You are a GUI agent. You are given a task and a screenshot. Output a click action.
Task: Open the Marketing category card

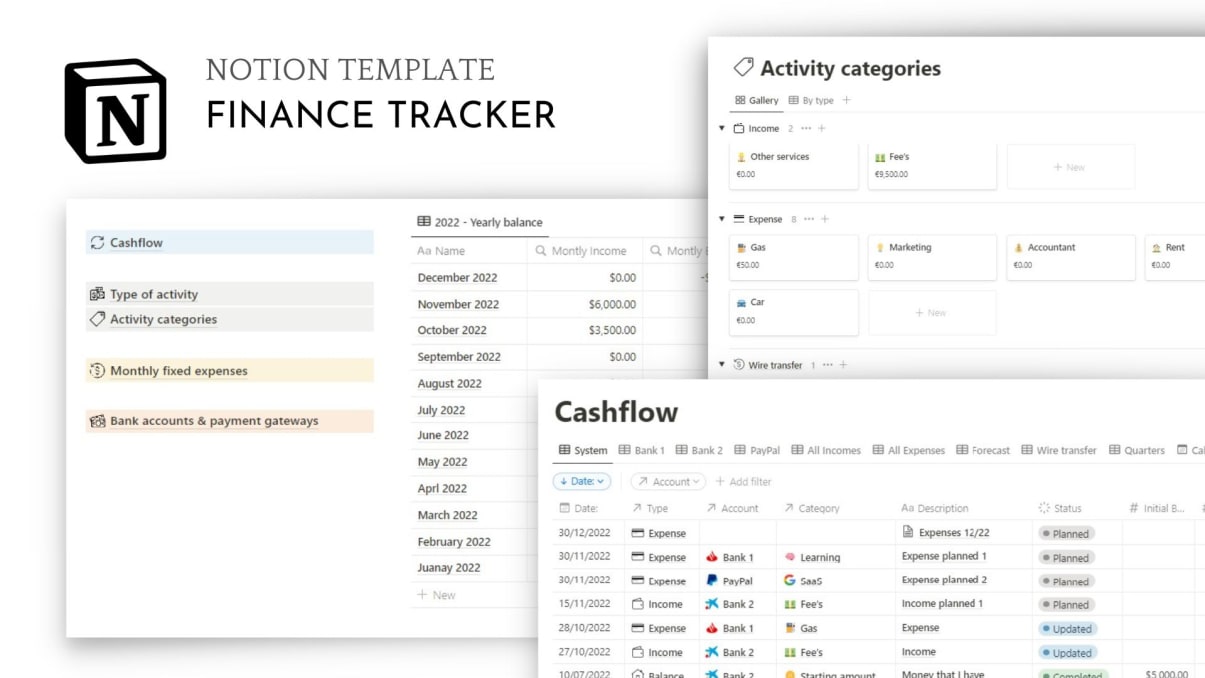coord(932,257)
